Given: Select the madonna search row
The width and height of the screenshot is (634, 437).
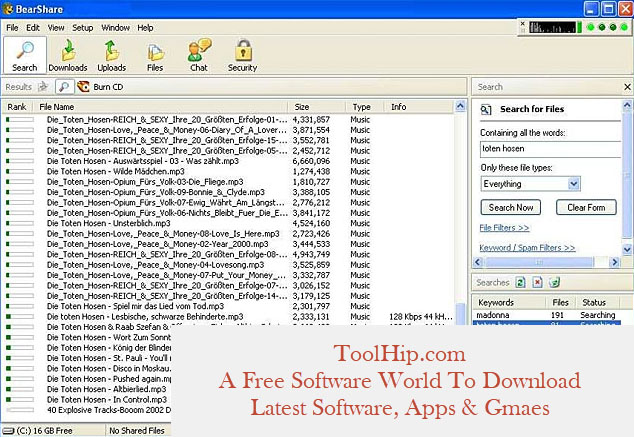Looking at the screenshot, I should coord(546,315).
